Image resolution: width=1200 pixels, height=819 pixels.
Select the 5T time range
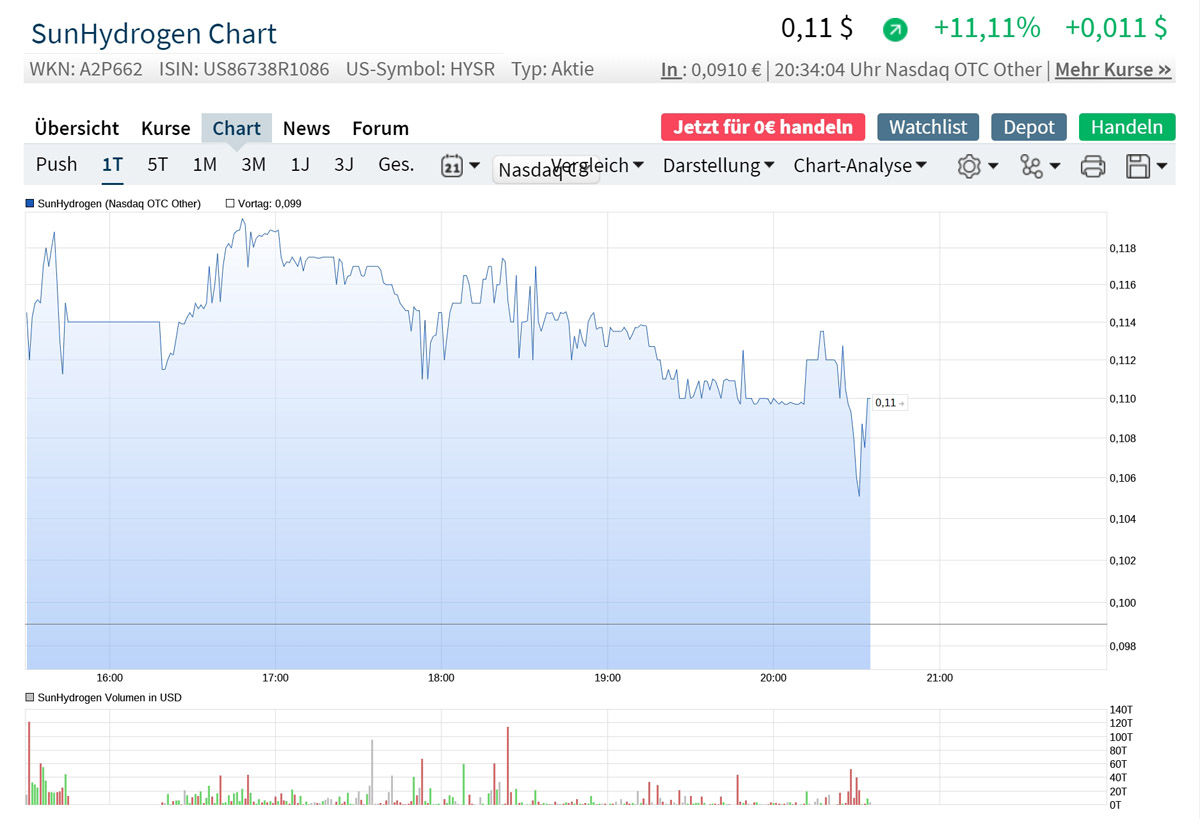pos(158,165)
